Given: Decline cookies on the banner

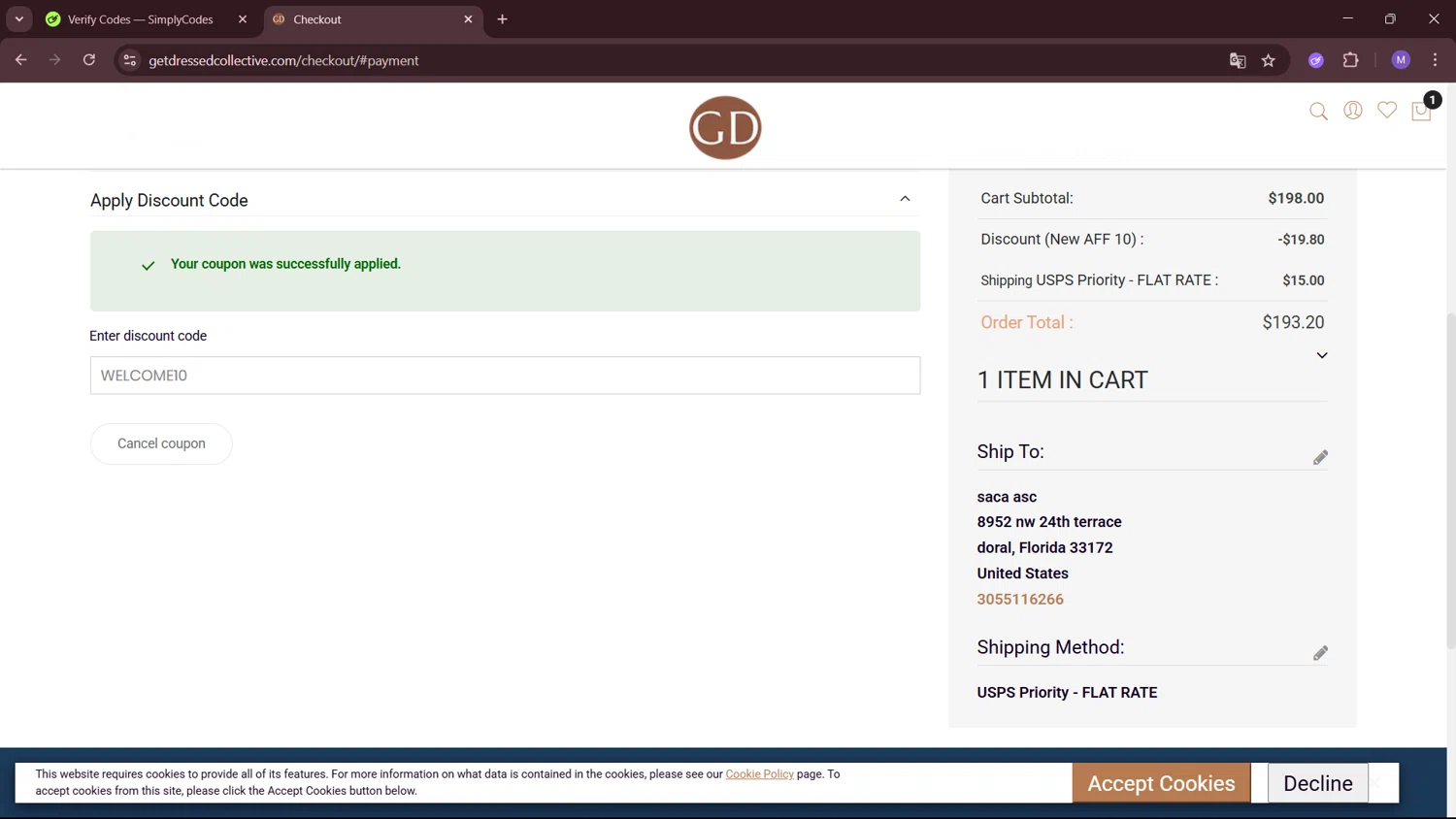Looking at the screenshot, I should [1317, 783].
